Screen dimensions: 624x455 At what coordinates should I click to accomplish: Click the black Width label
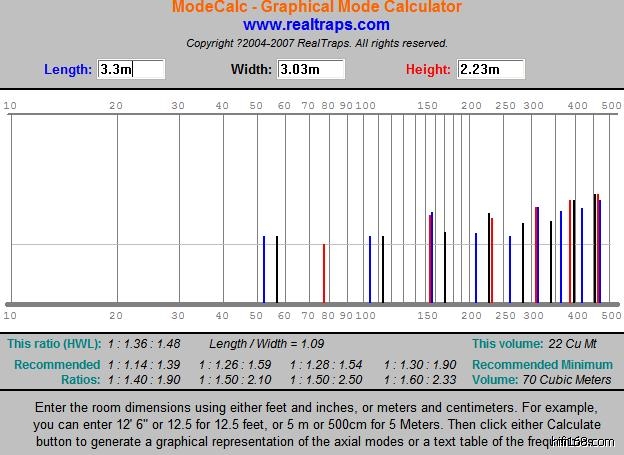coord(250,70)
